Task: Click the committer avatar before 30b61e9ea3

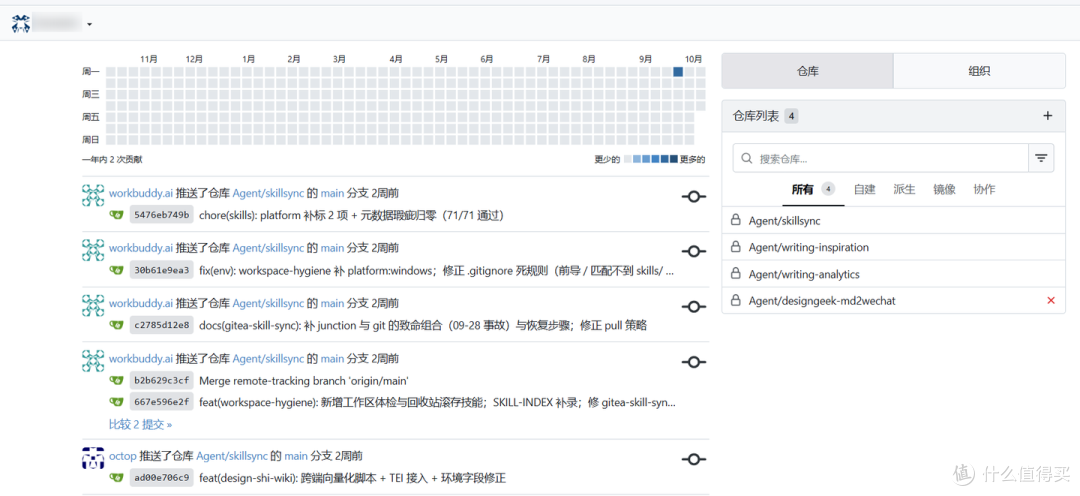Action: [x=116, y=270]
